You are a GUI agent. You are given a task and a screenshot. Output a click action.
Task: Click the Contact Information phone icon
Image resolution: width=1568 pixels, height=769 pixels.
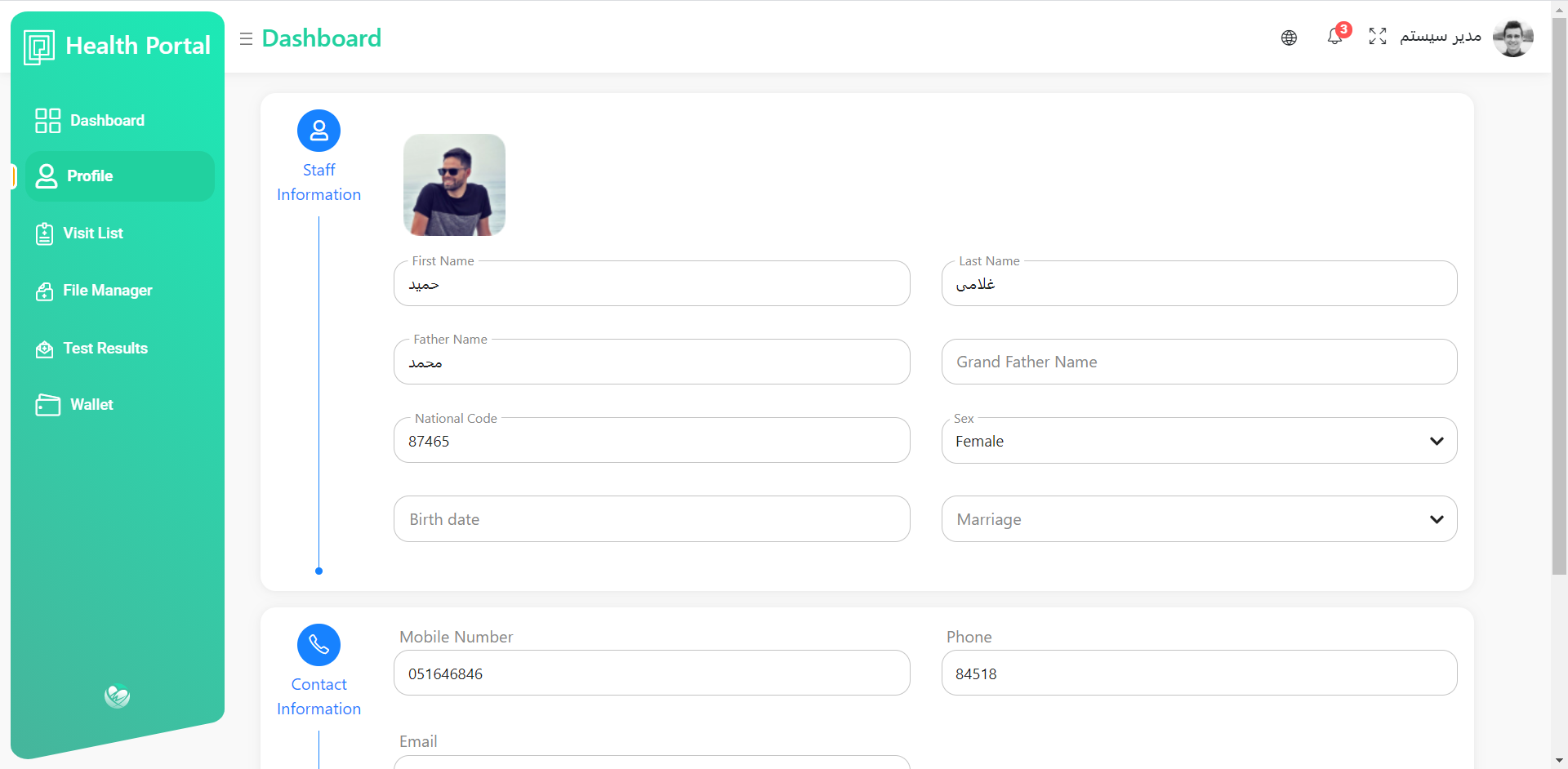[x=318, y=645]
